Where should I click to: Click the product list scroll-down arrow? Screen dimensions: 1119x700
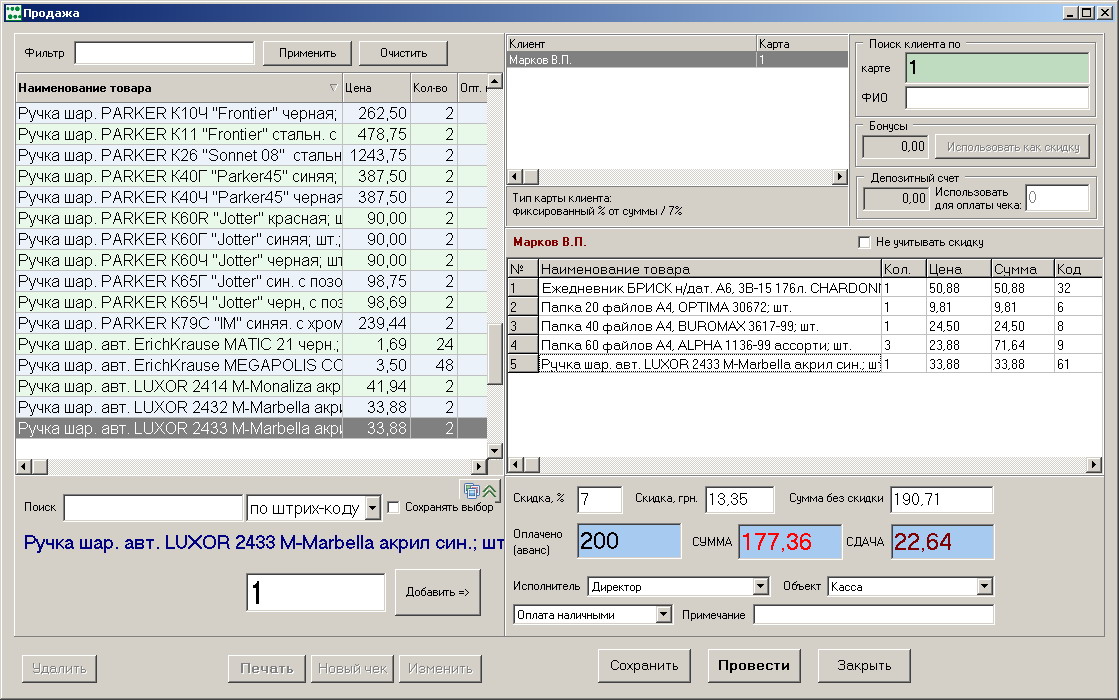495,450
